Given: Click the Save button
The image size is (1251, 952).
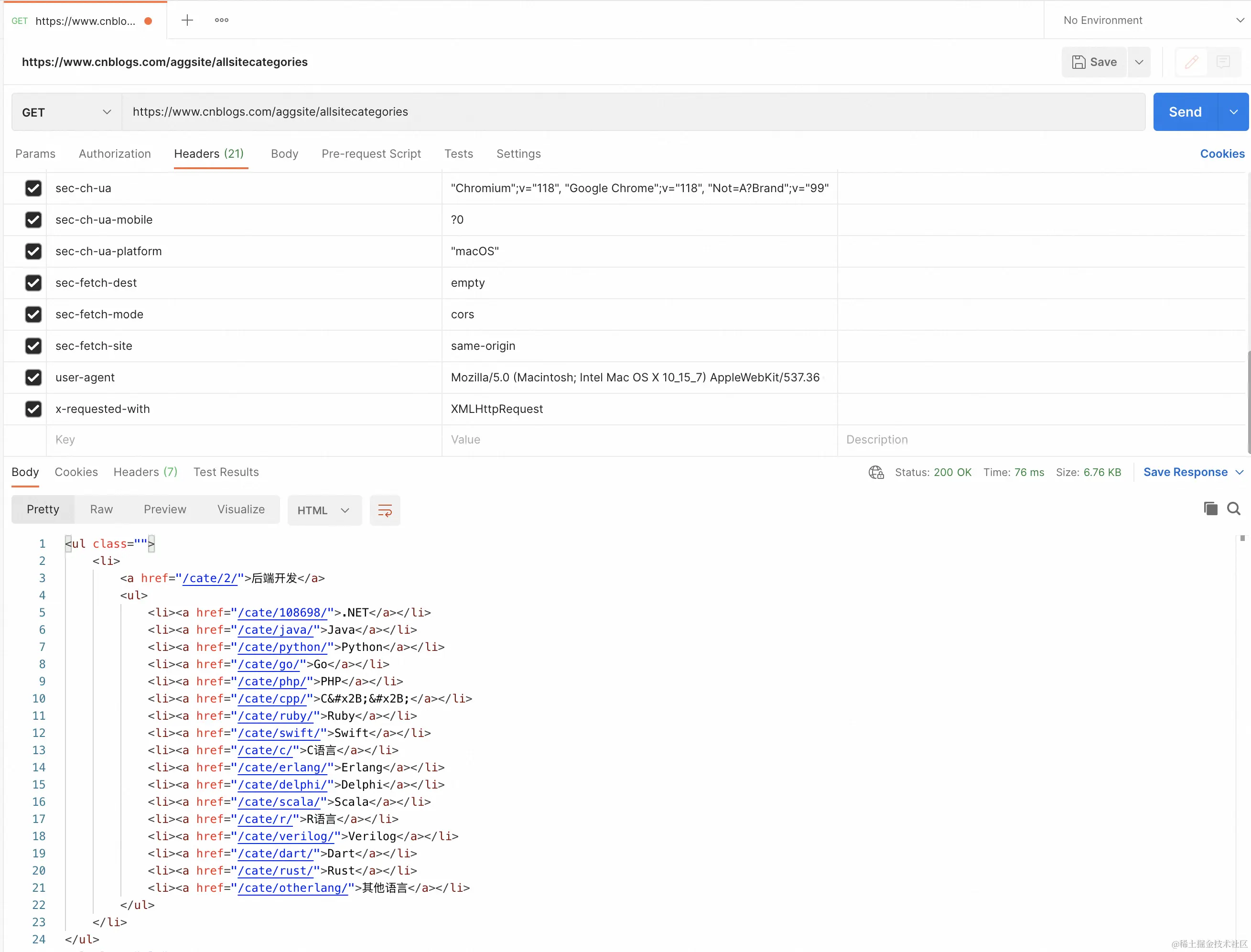Looking at the screenshot, I should (x=1094, y=62).
